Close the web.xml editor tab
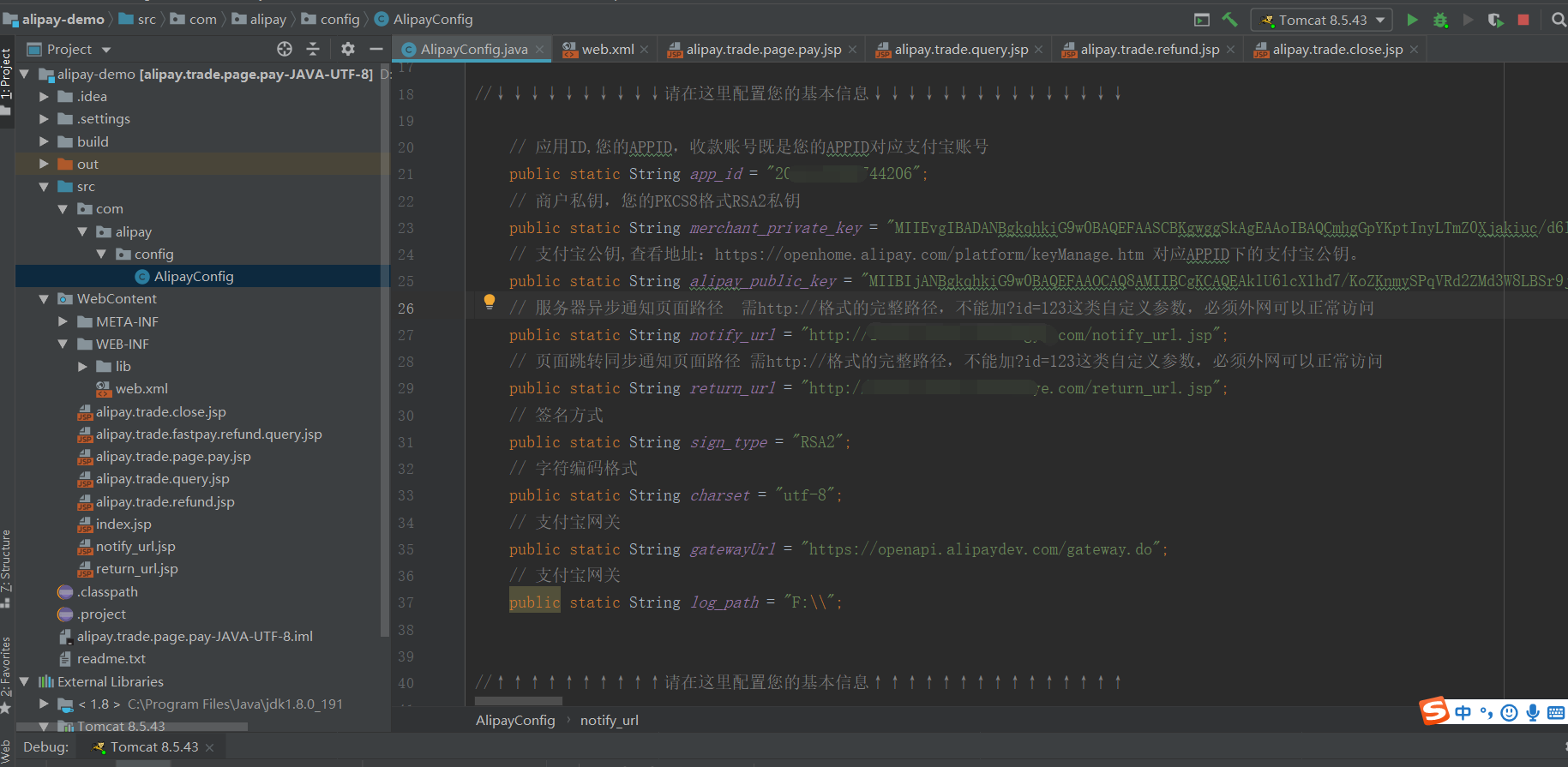This screenshot has width=1568, height=767. (645, 50)
